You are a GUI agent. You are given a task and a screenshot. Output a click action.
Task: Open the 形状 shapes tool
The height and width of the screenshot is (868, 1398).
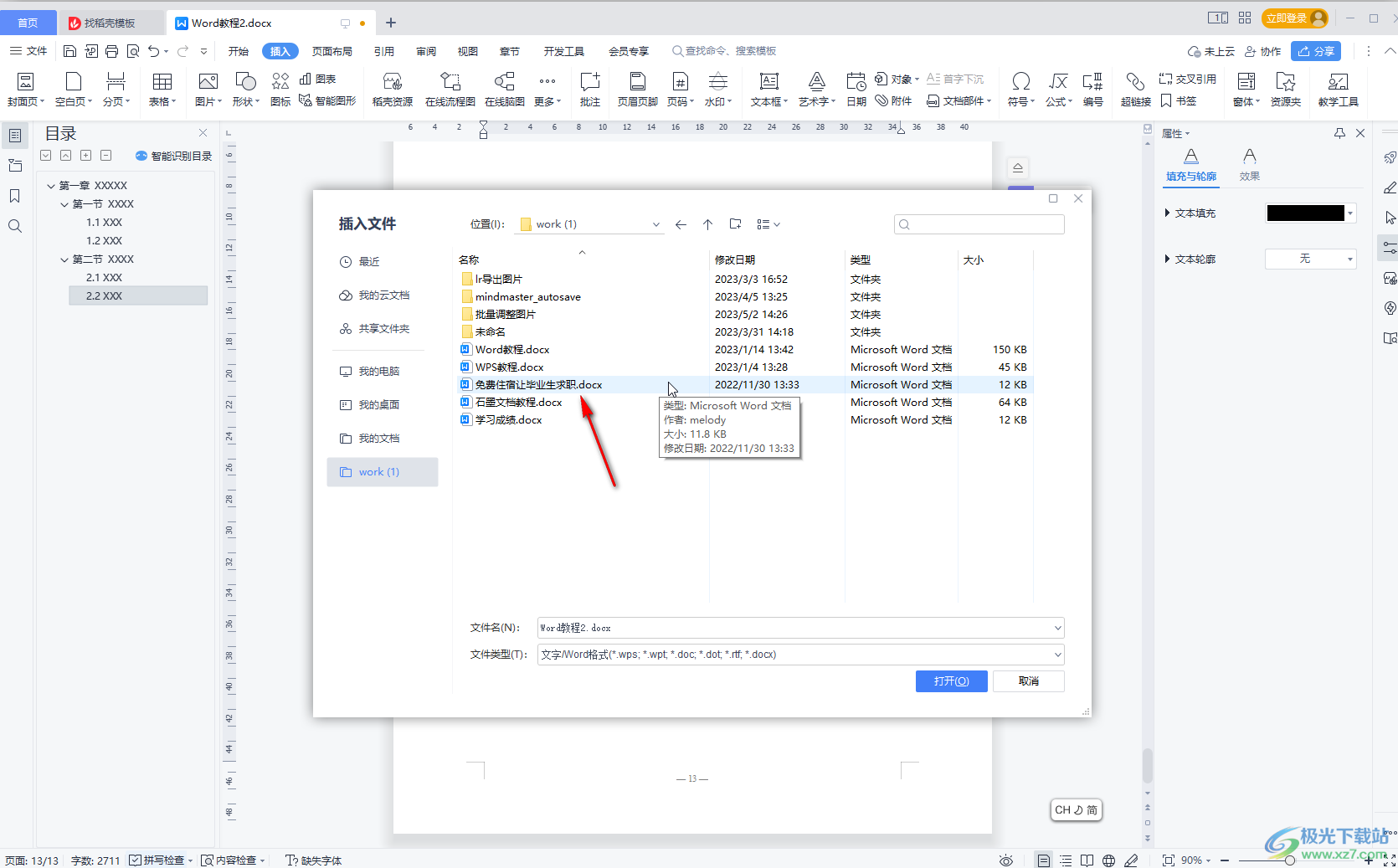coord(245,89)
